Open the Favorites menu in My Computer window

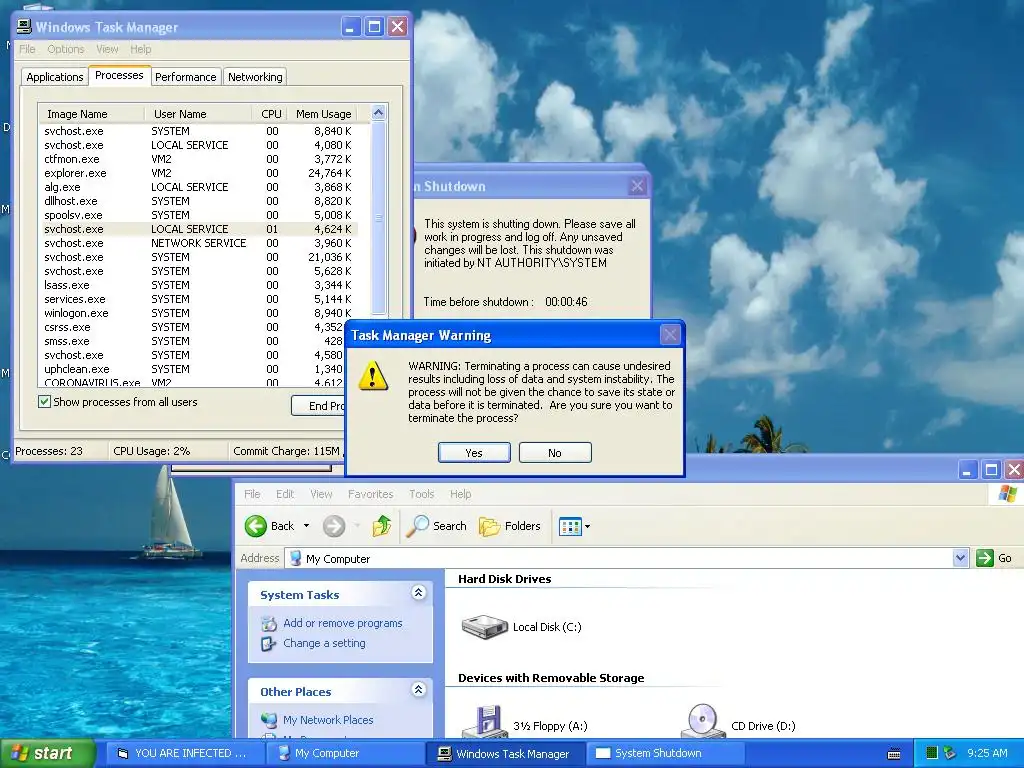coord(370,494)
